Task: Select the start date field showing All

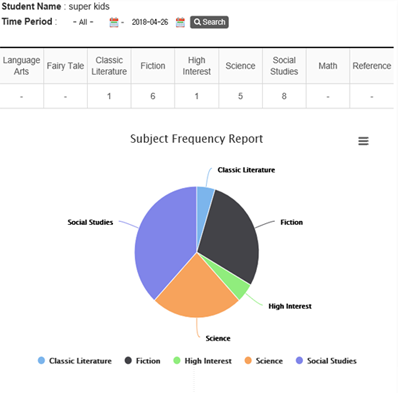Action: click(x=83, y=22)
